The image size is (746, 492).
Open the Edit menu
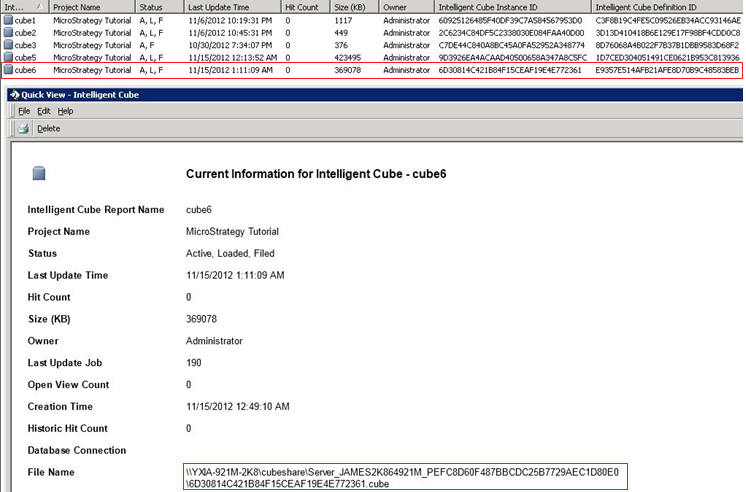pyautogui.click(x=44, y=111)
